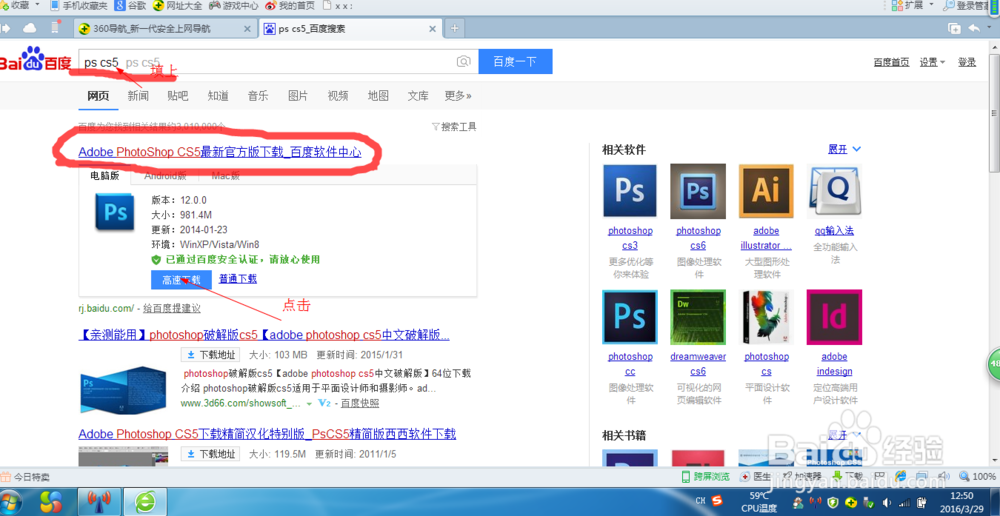Click the 高速下载 button
Screen dimensions: 1000x516
(181, 279)
